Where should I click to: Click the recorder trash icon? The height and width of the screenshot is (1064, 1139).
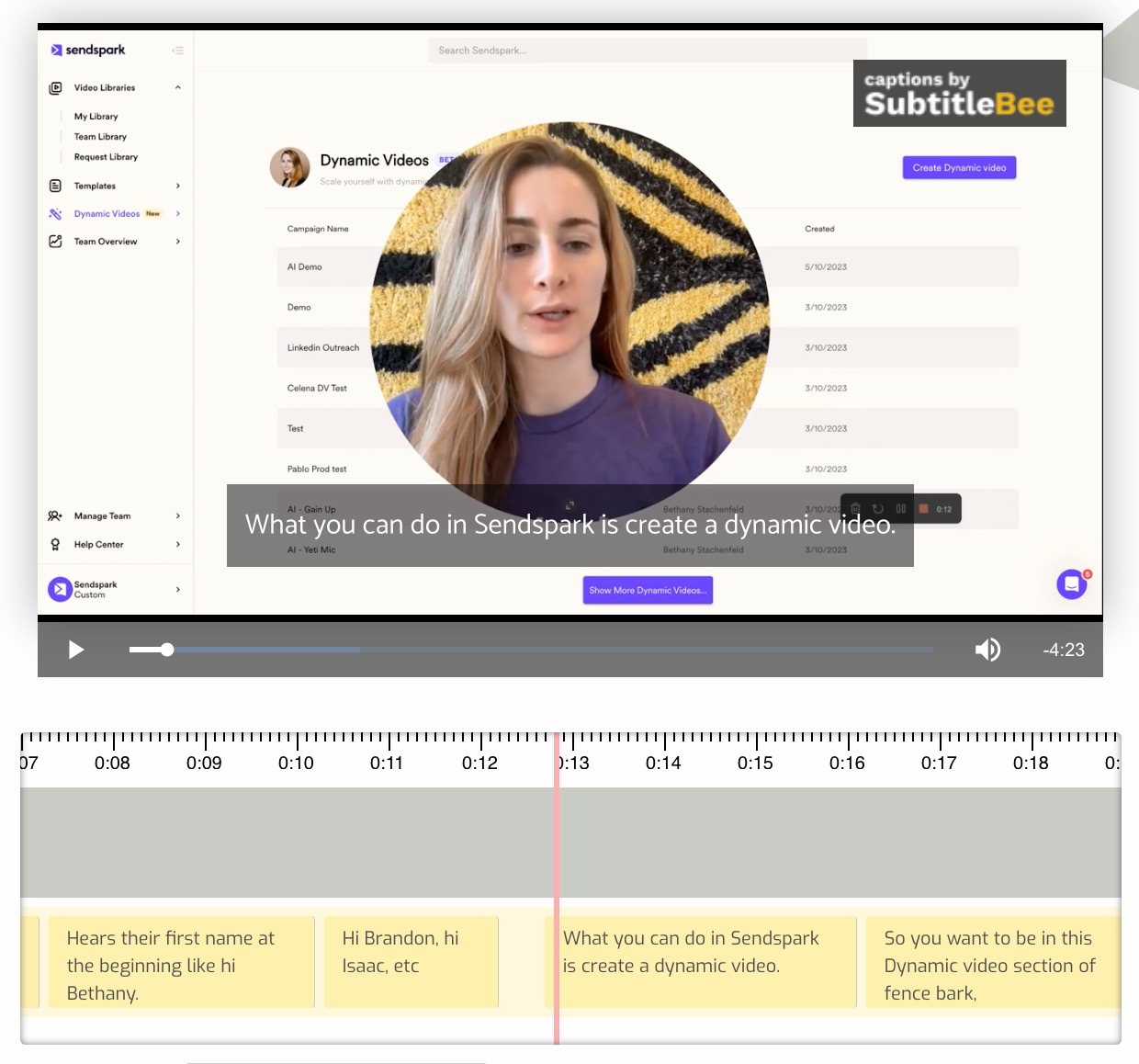click(855, 508)
